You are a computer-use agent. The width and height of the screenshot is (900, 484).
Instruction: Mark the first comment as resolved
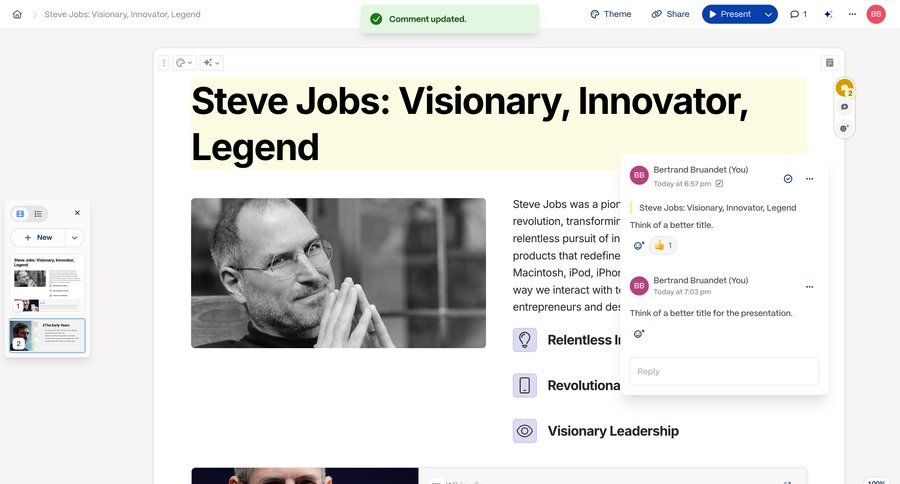(788, 178)
